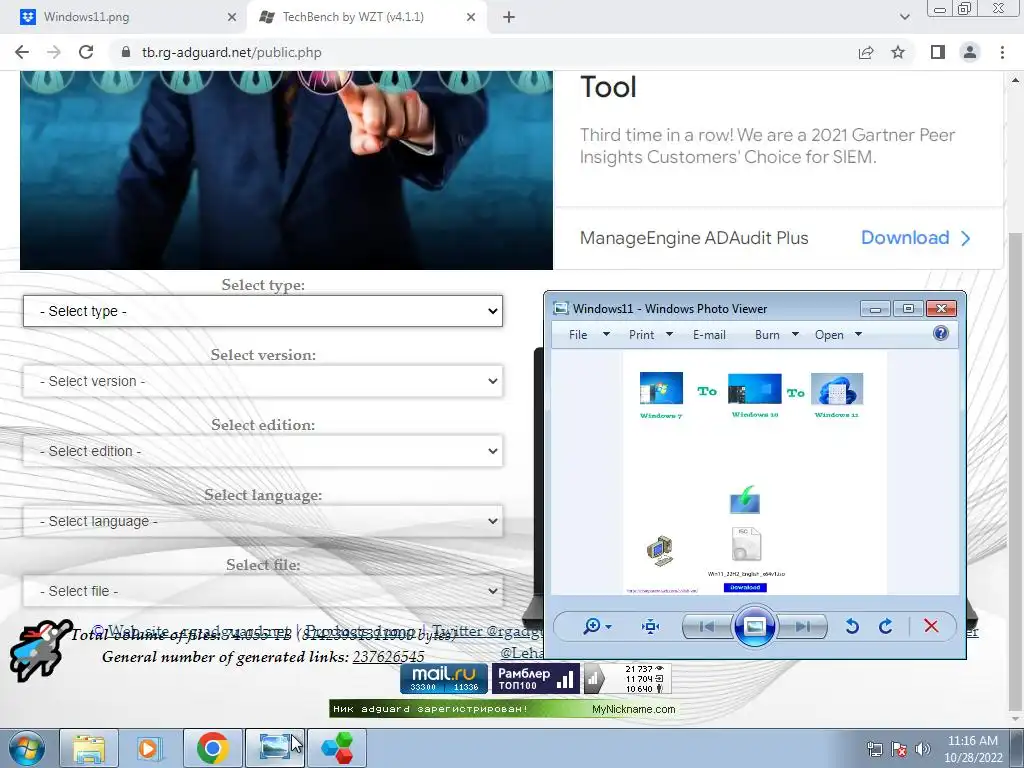Open zoom magnifier control in Photo Viewer
The width and height of the screenshot is (1024, 768).
597,627
